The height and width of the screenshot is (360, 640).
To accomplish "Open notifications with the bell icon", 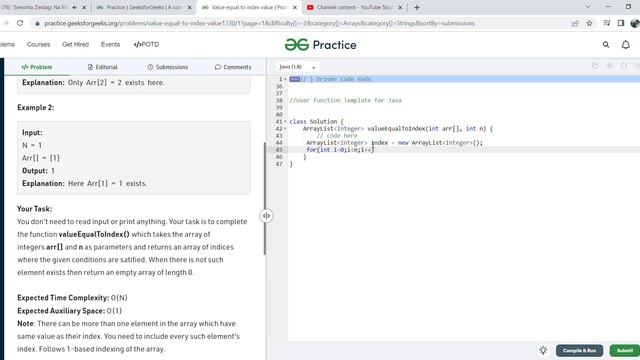I will pos(625,44).
